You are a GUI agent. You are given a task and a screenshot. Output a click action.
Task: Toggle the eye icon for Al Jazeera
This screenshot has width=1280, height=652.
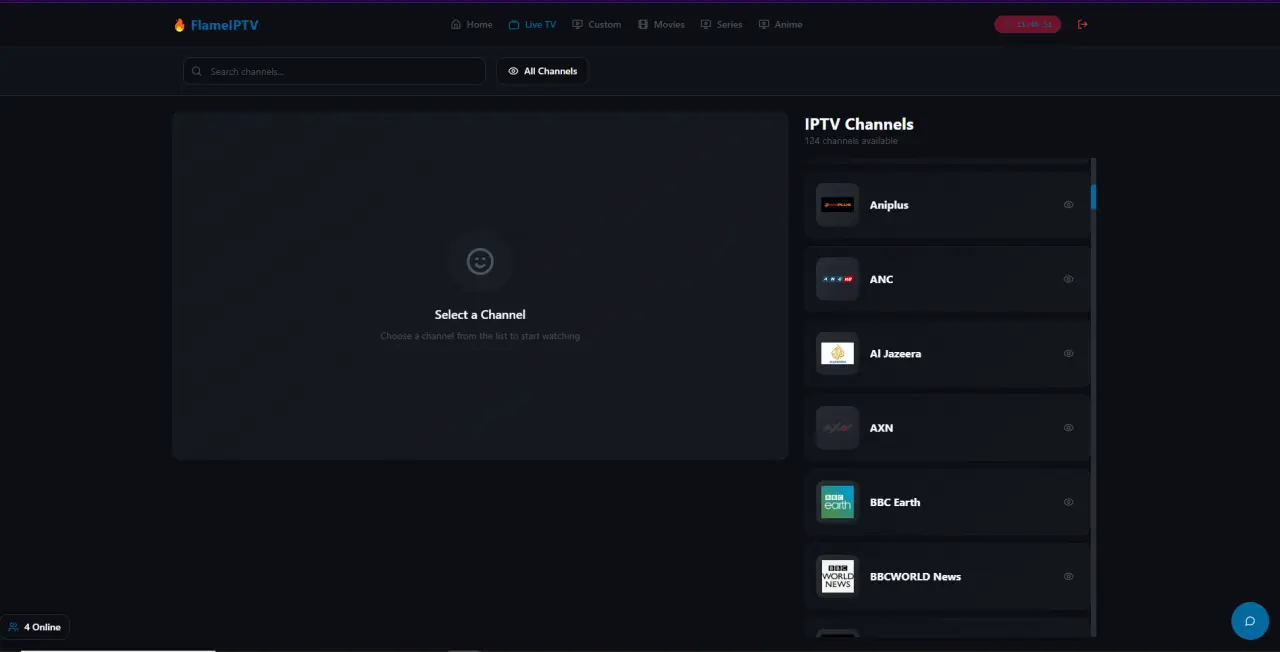1068,353
